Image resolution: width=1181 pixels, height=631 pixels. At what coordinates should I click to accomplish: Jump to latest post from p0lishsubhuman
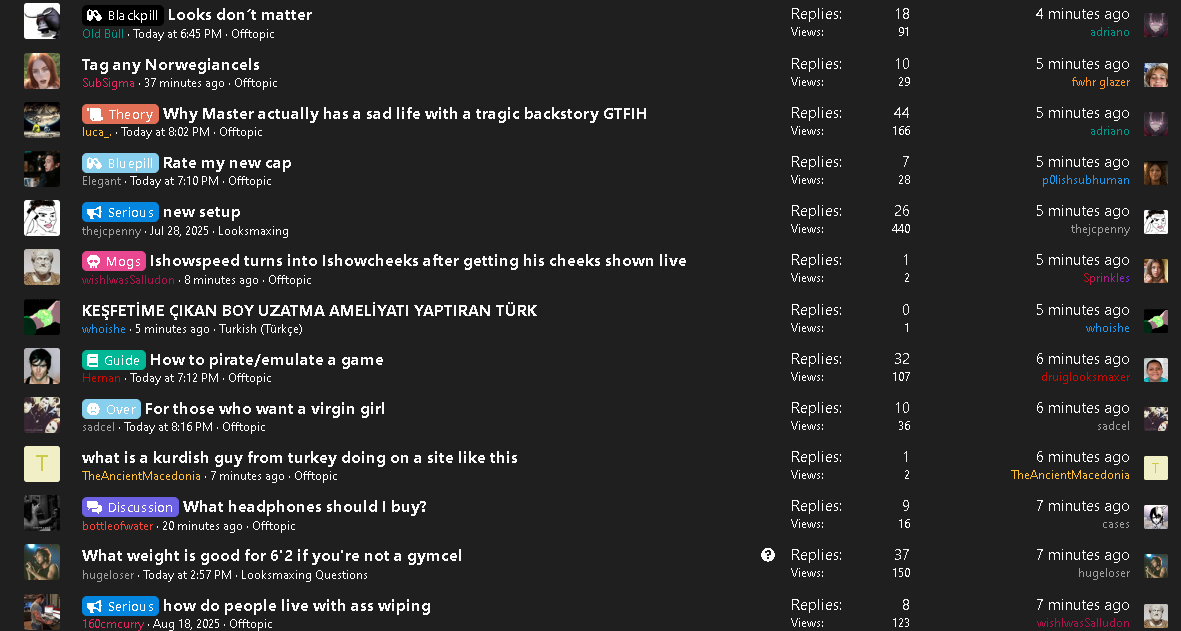[1082, 162]
